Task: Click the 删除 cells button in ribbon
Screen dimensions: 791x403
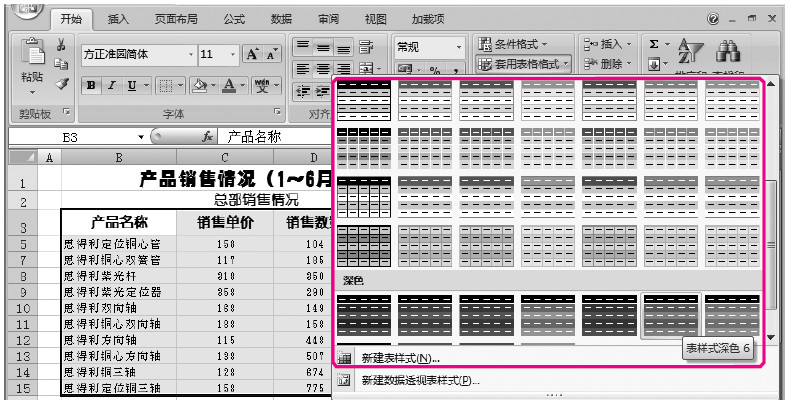Action: point(608,64)
